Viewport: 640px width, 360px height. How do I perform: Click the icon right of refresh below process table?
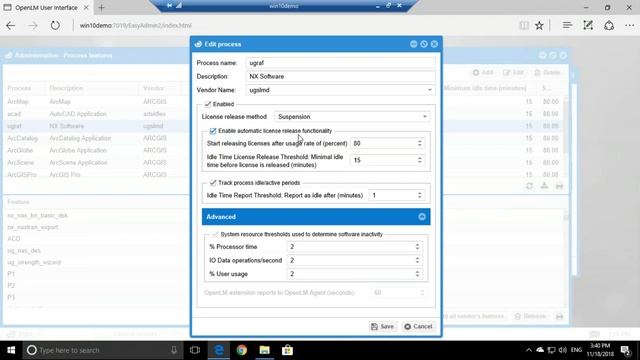pyautogui.click(x=544, y=186)
